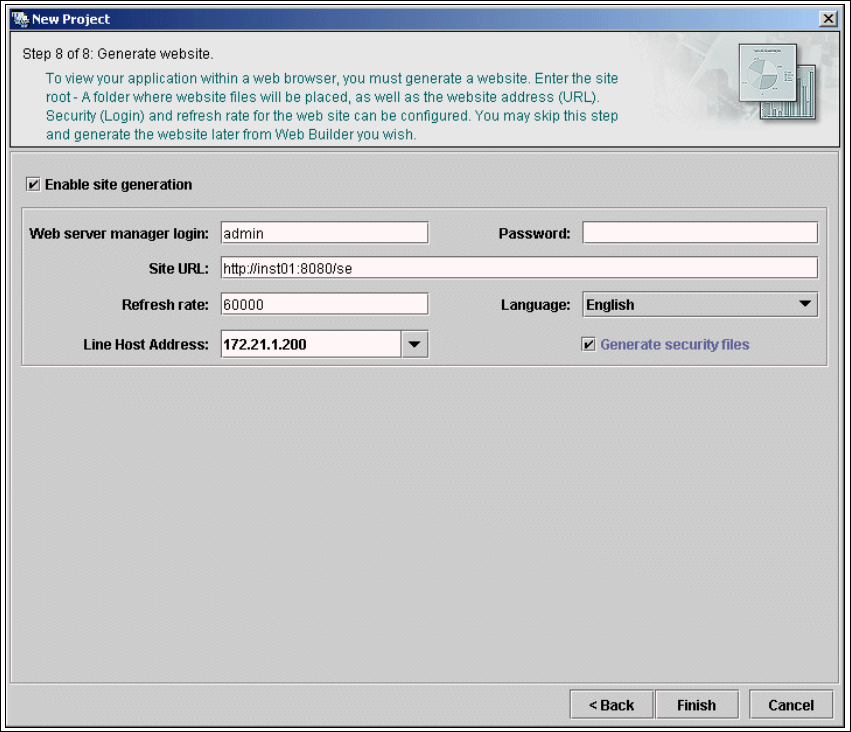Select the Site URL text box
The height and width of the screenshot is (732, 851).
(518, 268)
